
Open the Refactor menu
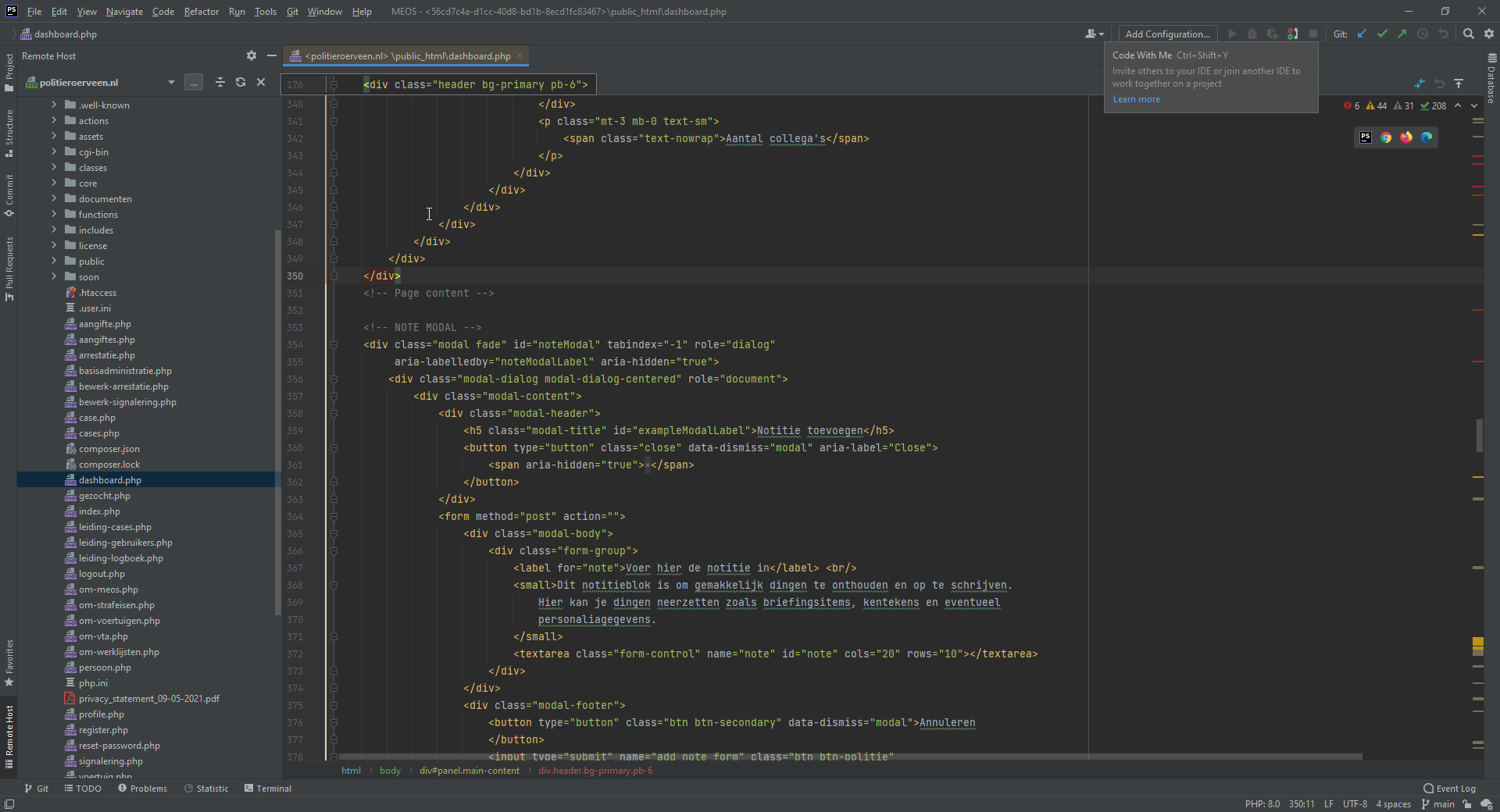pos(201,12)
